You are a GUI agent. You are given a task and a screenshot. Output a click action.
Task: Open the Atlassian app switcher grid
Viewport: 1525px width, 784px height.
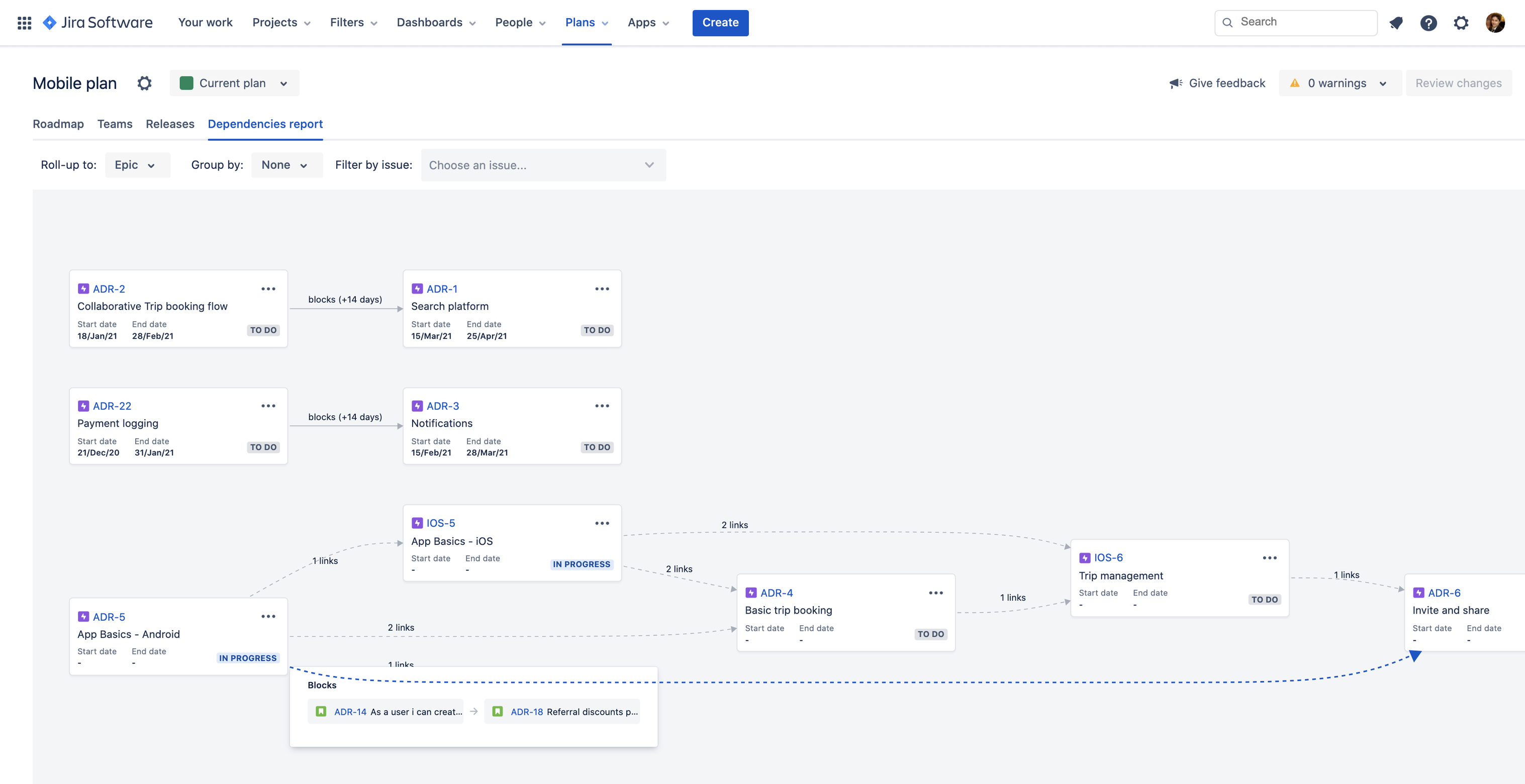(x=24, y=23)
